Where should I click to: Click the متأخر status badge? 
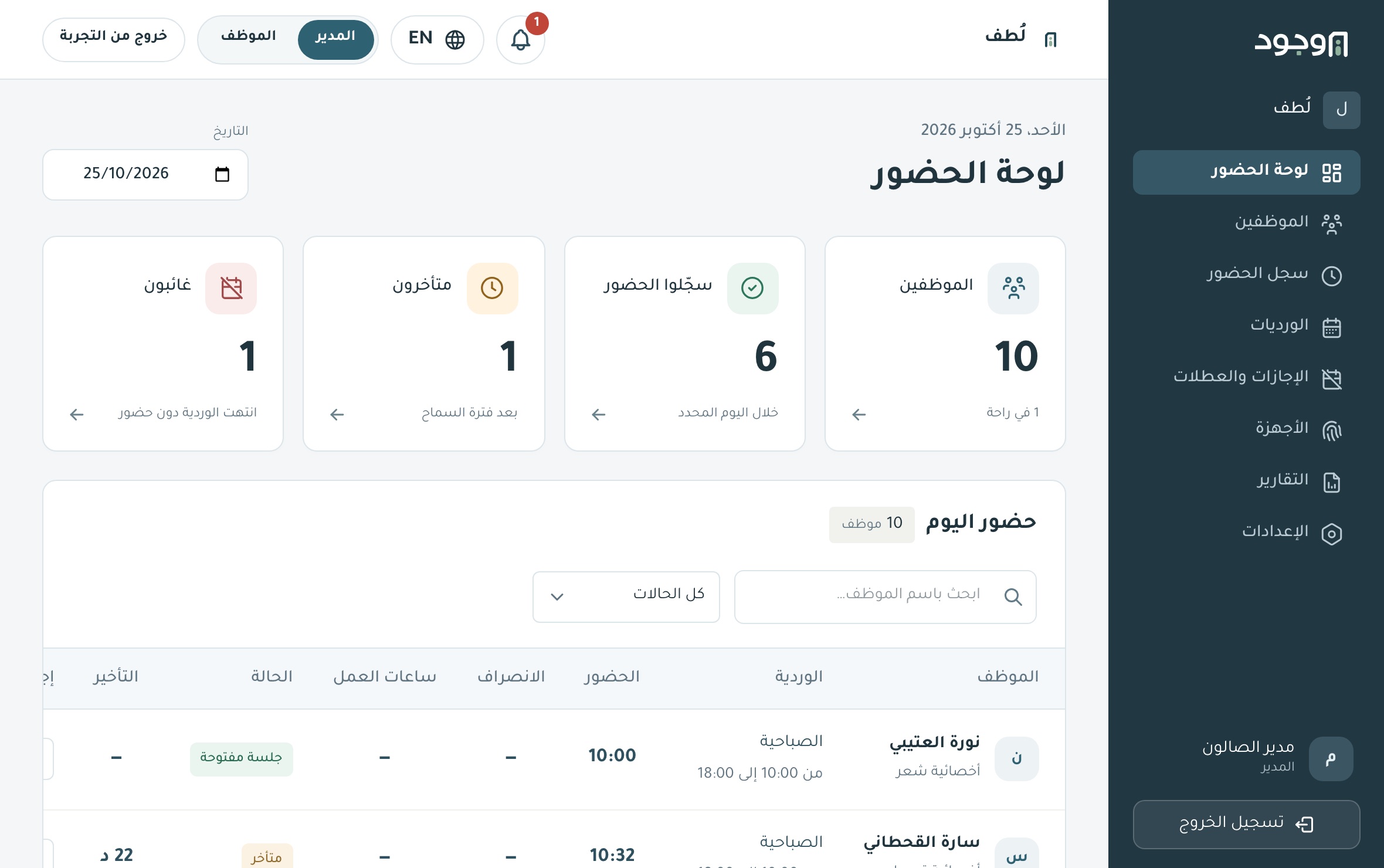click(x=267, y=856)
